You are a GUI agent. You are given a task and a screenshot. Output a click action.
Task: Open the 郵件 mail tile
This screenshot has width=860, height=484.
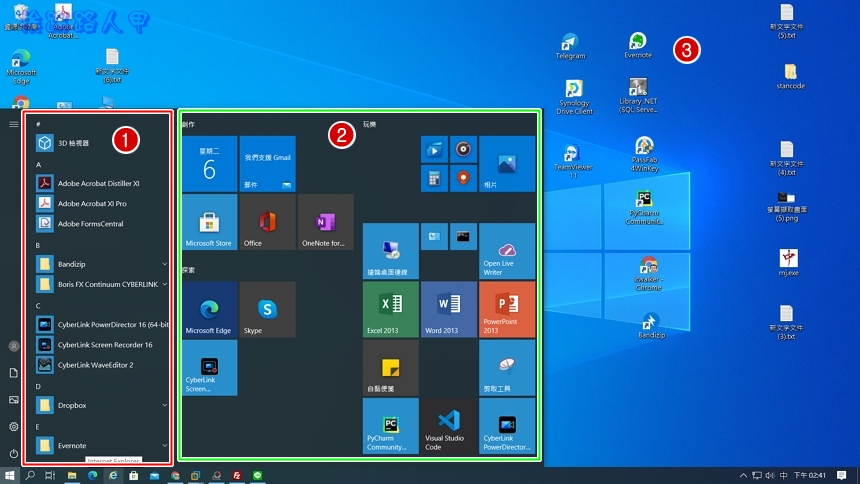click(x=268, y=164)
